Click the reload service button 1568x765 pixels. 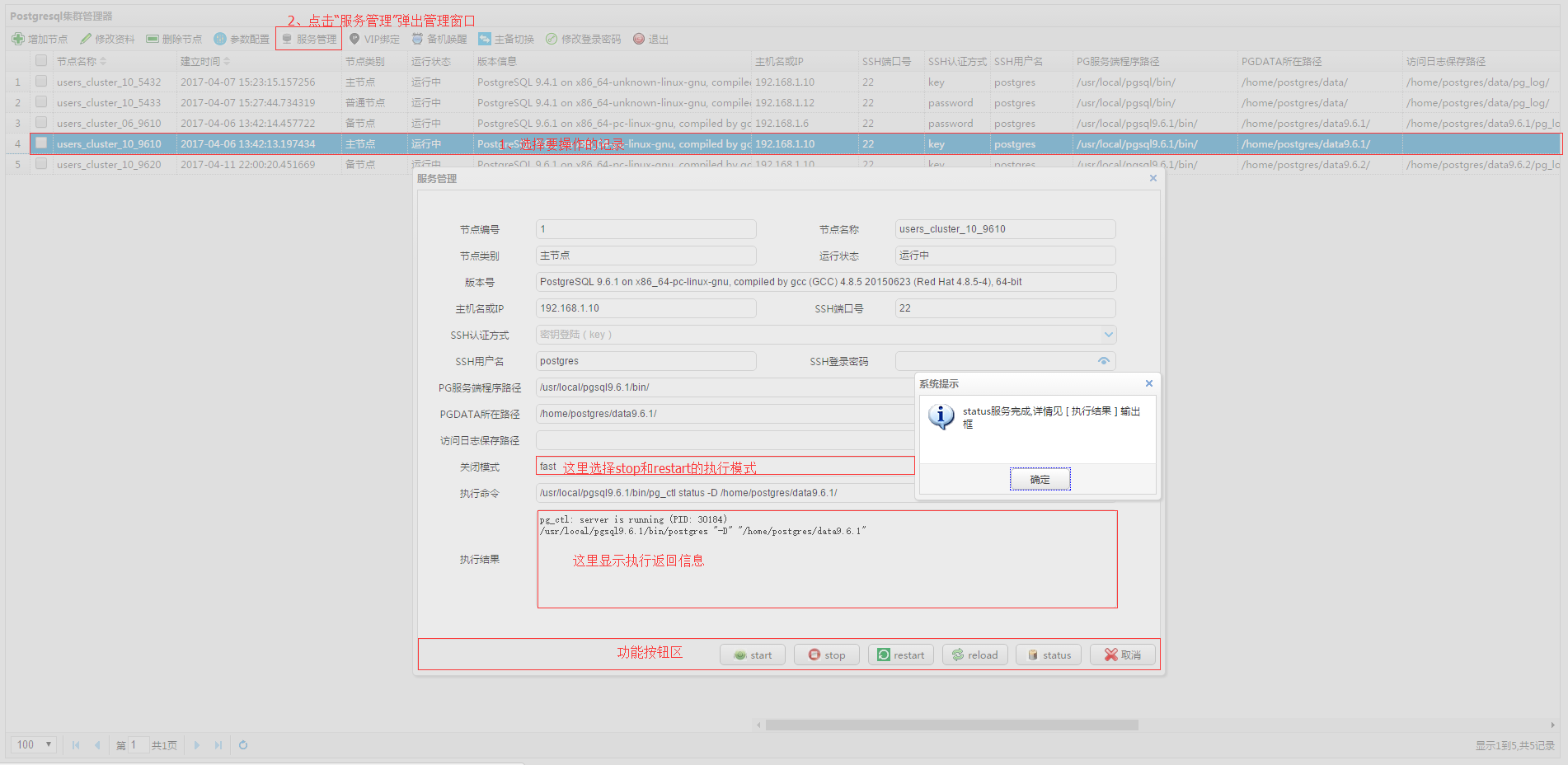point(975,655)
